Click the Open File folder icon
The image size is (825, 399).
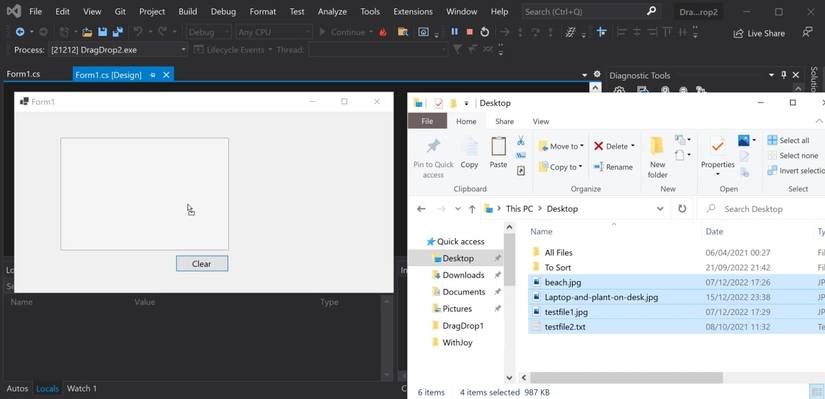tap(87, 32)
